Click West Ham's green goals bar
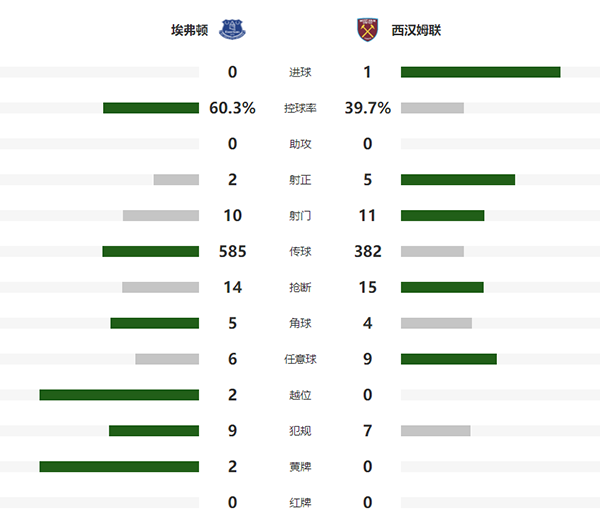Screen dimensions: 600x530 [x=480, y=72]
